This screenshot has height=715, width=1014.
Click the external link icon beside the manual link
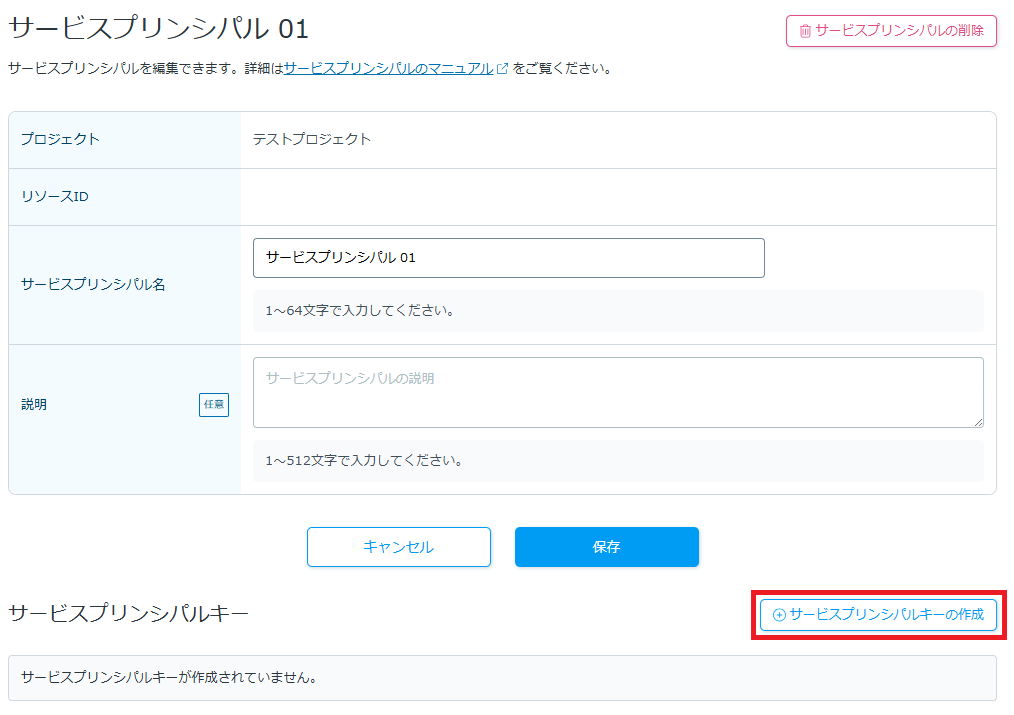coord(503,69)
